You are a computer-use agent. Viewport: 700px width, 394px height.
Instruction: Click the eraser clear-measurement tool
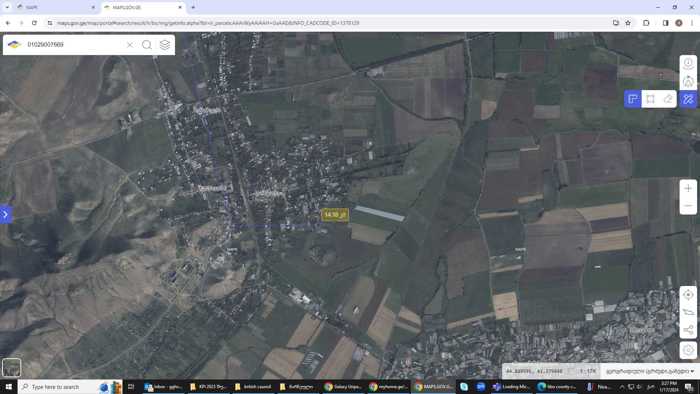(x=668, y=99)
